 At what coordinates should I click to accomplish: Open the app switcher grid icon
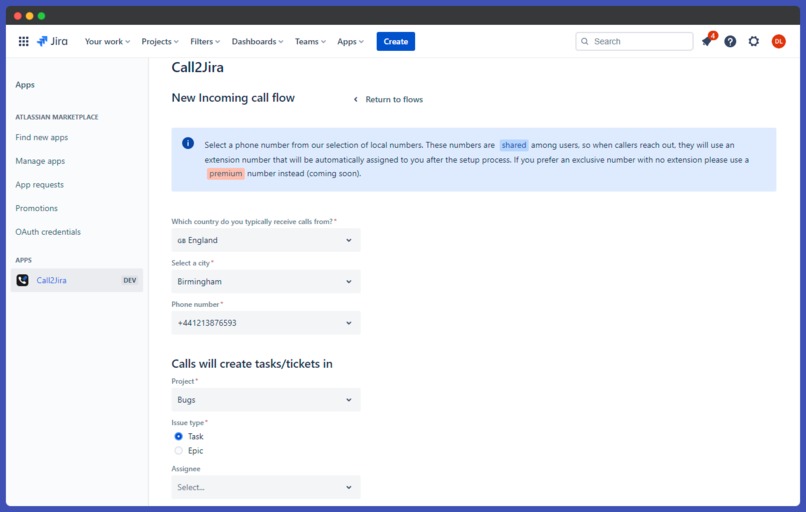tap(24, 41)
